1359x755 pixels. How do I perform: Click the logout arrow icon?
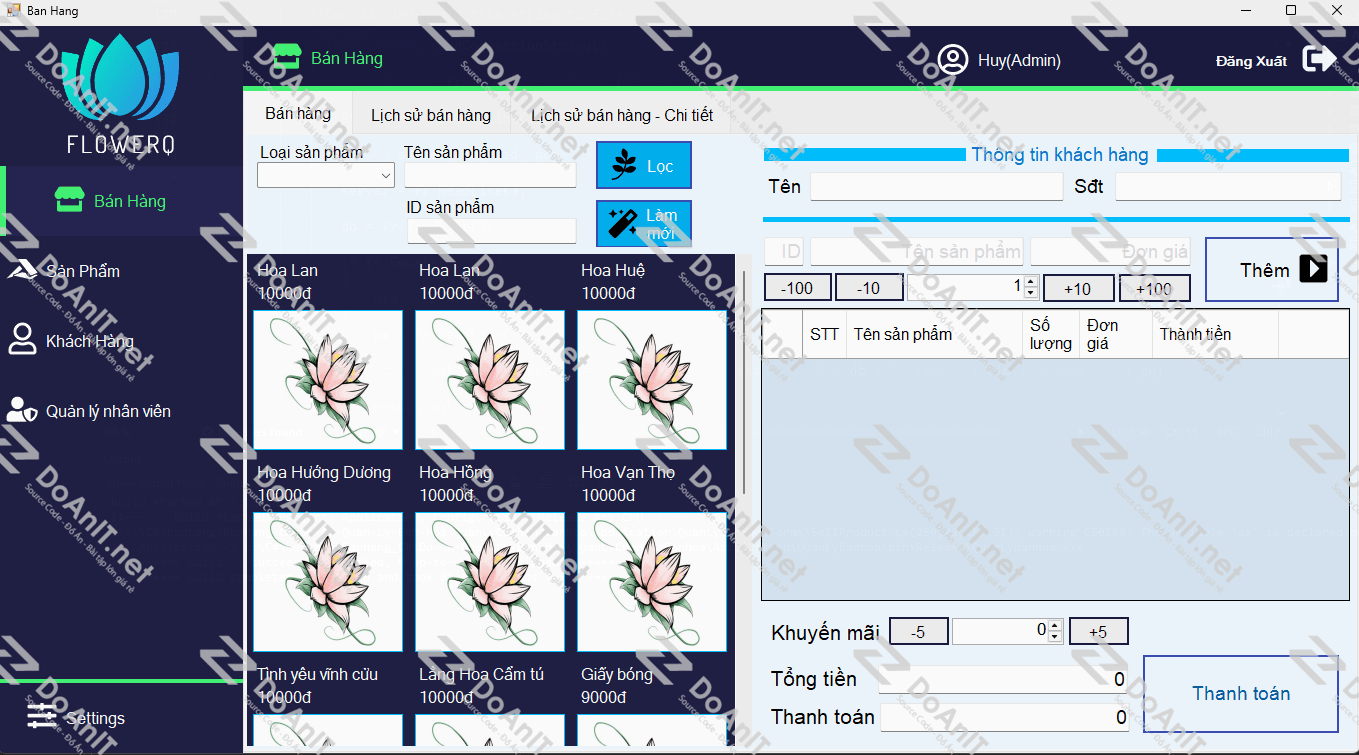coord(1319,59)
